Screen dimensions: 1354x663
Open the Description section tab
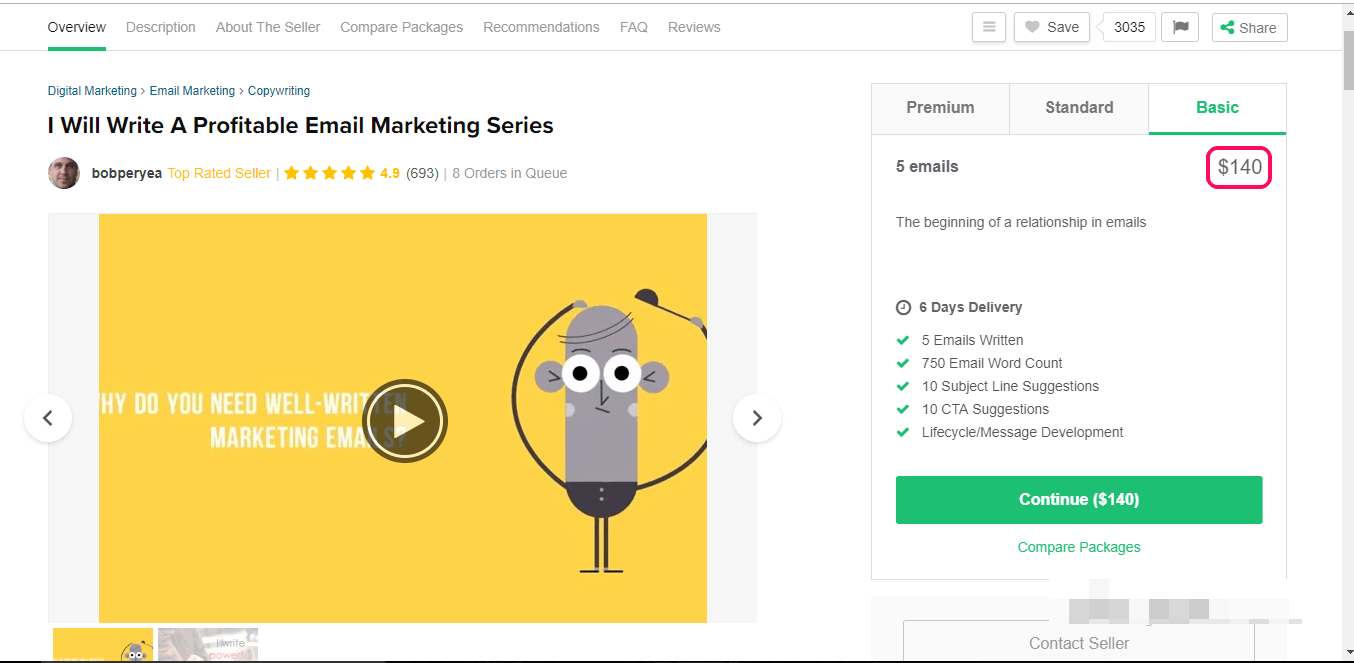pos(161,27)
